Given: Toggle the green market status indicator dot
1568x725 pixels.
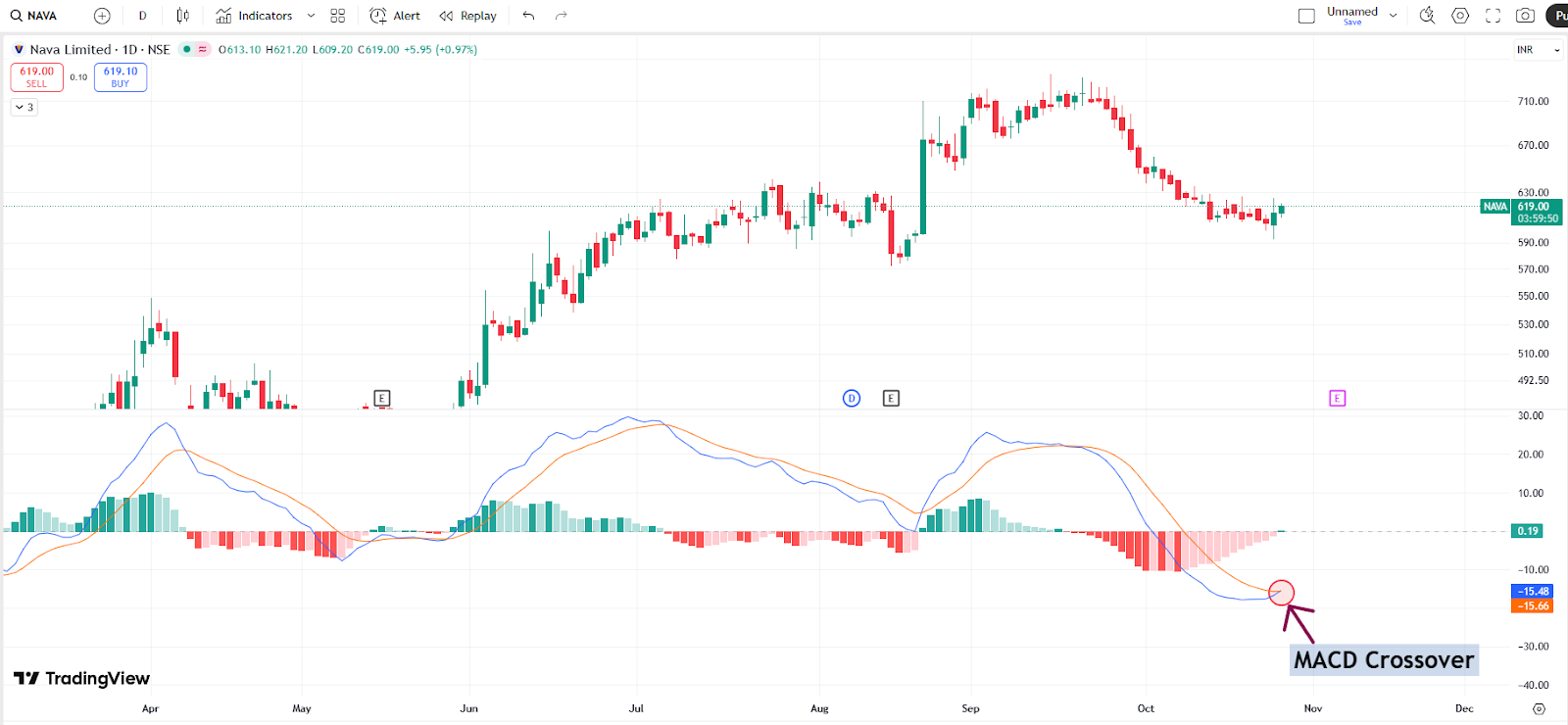Looking at the screenshot, I should [x=186, y=49].
